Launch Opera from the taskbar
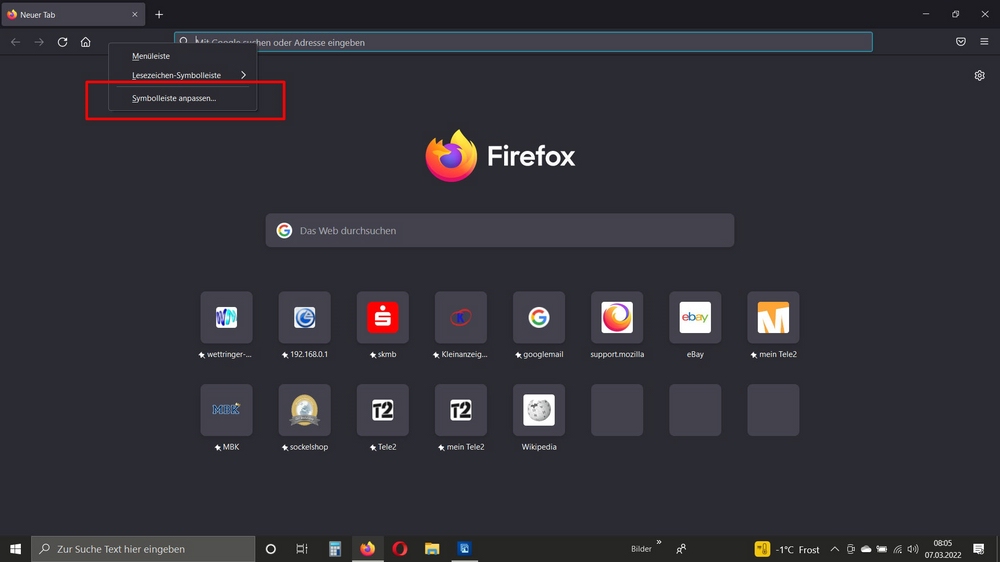1000x562 pixels. (x=400, y=549)
